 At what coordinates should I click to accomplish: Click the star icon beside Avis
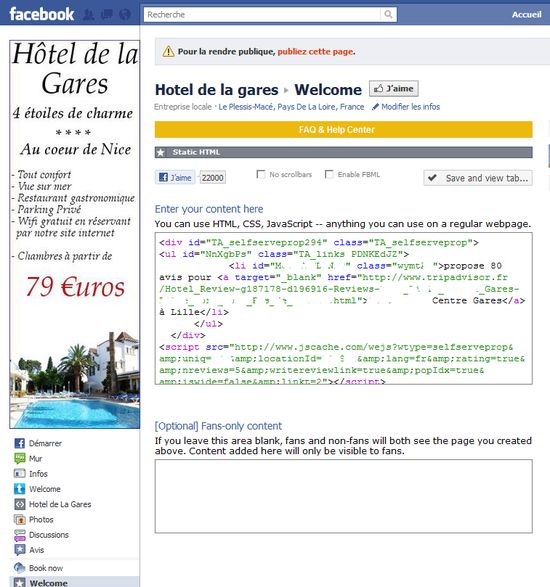coord(19,550)
